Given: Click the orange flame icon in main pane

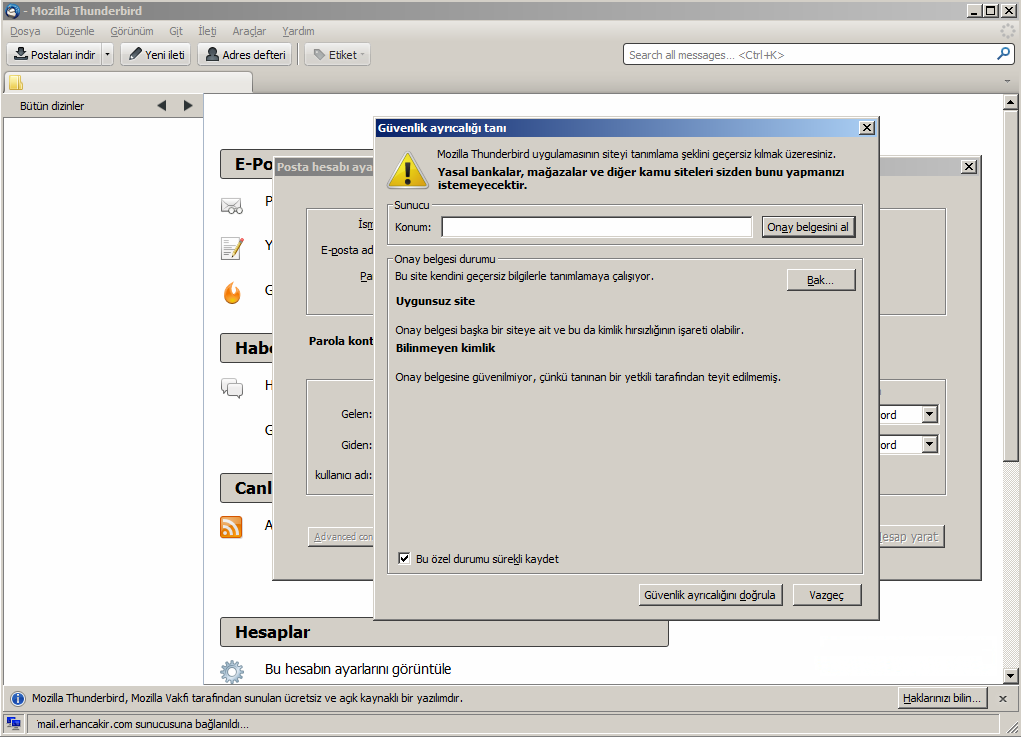Looking at the screenshot, I should (x=232, y=293).
